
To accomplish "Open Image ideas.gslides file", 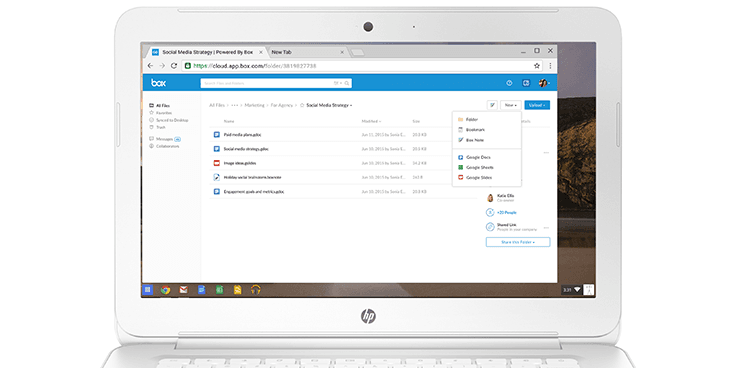I will click(x=240, y=163).
